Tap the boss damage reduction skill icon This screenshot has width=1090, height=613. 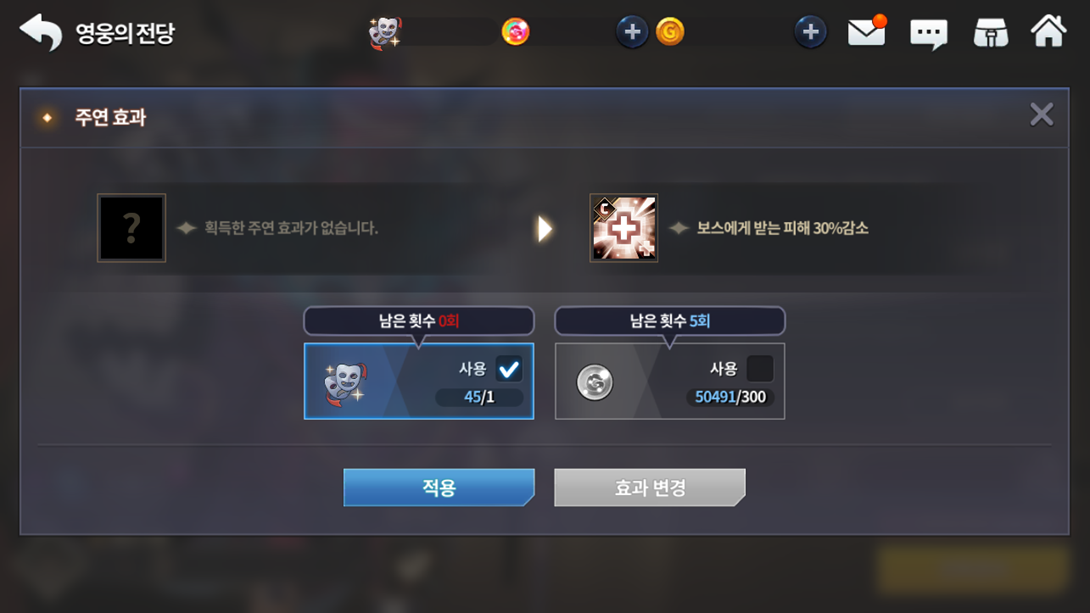click(624, 228)
